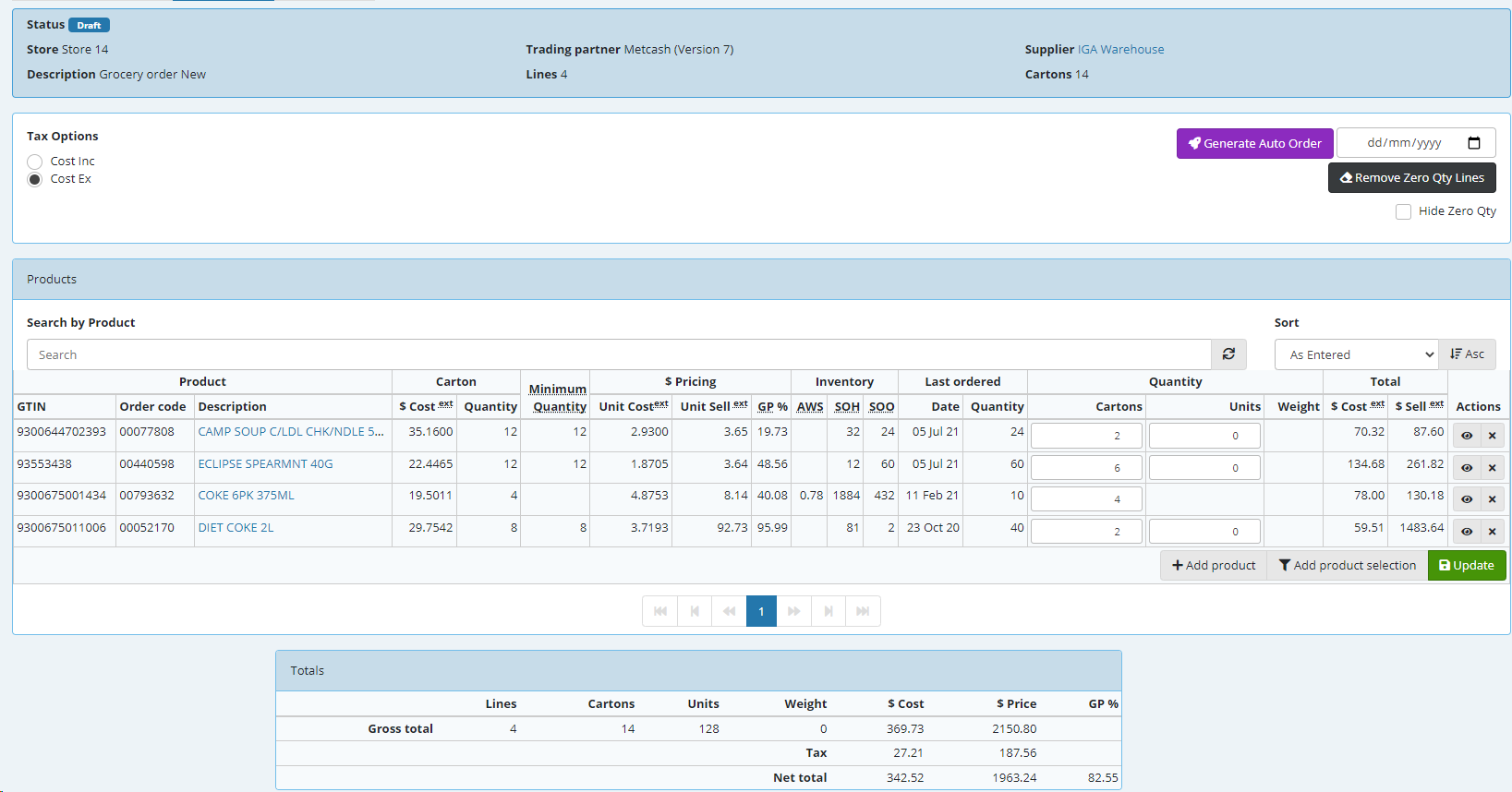Click the Draft status badge
This screenshot has width=1512, height=792.
coord(89,25)
